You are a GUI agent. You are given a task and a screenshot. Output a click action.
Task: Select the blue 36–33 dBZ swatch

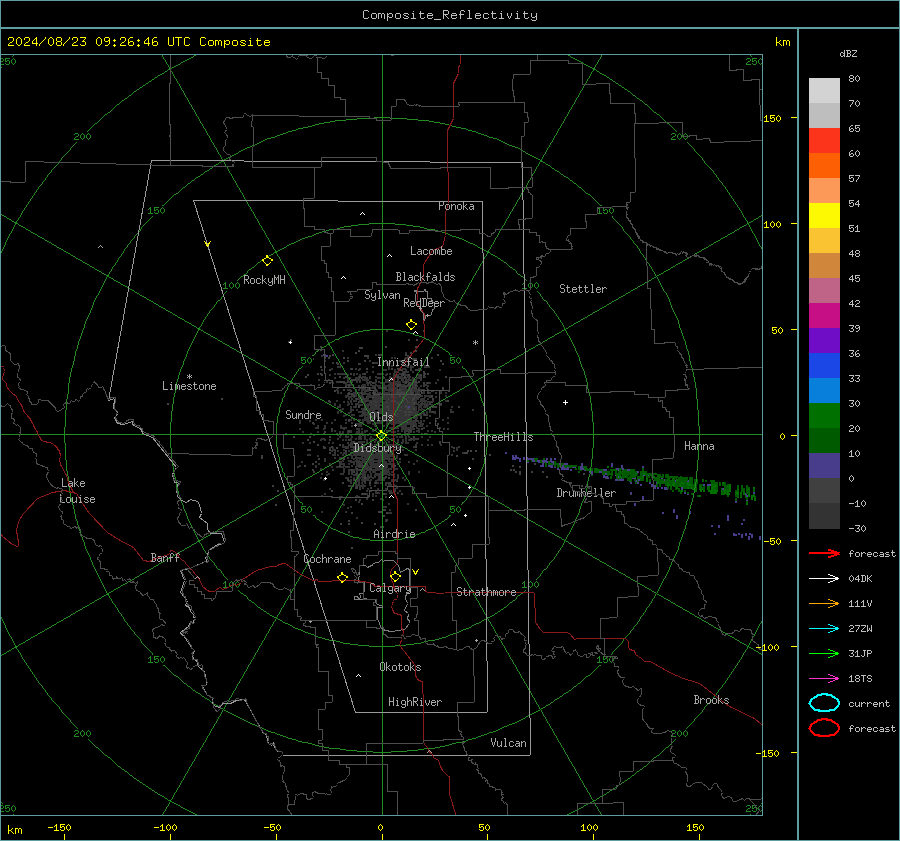[x=824, y=365]
